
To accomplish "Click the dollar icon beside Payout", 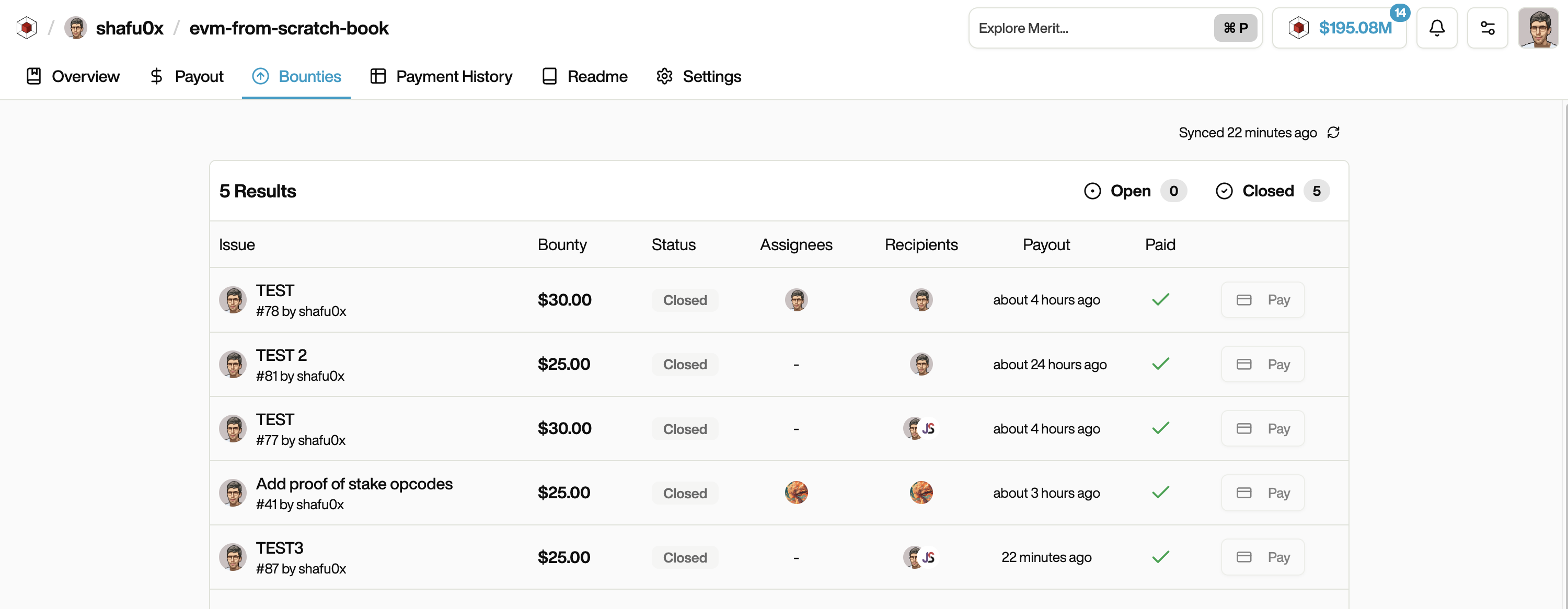I will tap(156, 76).
